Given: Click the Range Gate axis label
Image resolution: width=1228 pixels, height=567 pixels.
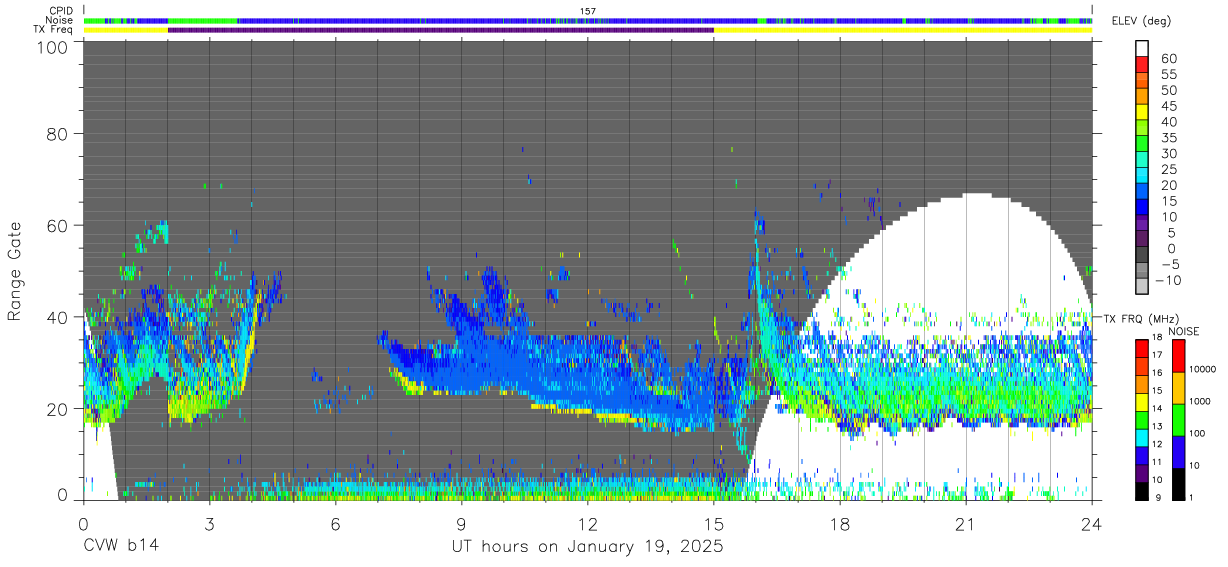Looking at the screenshot, I should pos(15,272).
